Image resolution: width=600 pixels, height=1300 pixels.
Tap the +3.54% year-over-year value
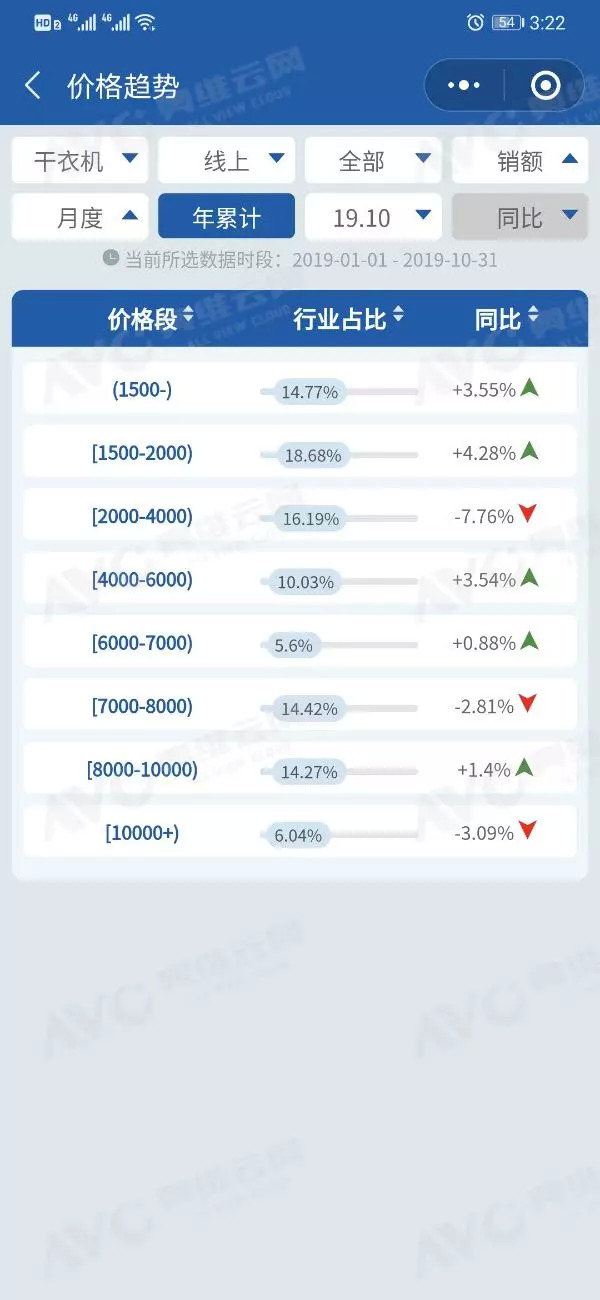(484, 580)
